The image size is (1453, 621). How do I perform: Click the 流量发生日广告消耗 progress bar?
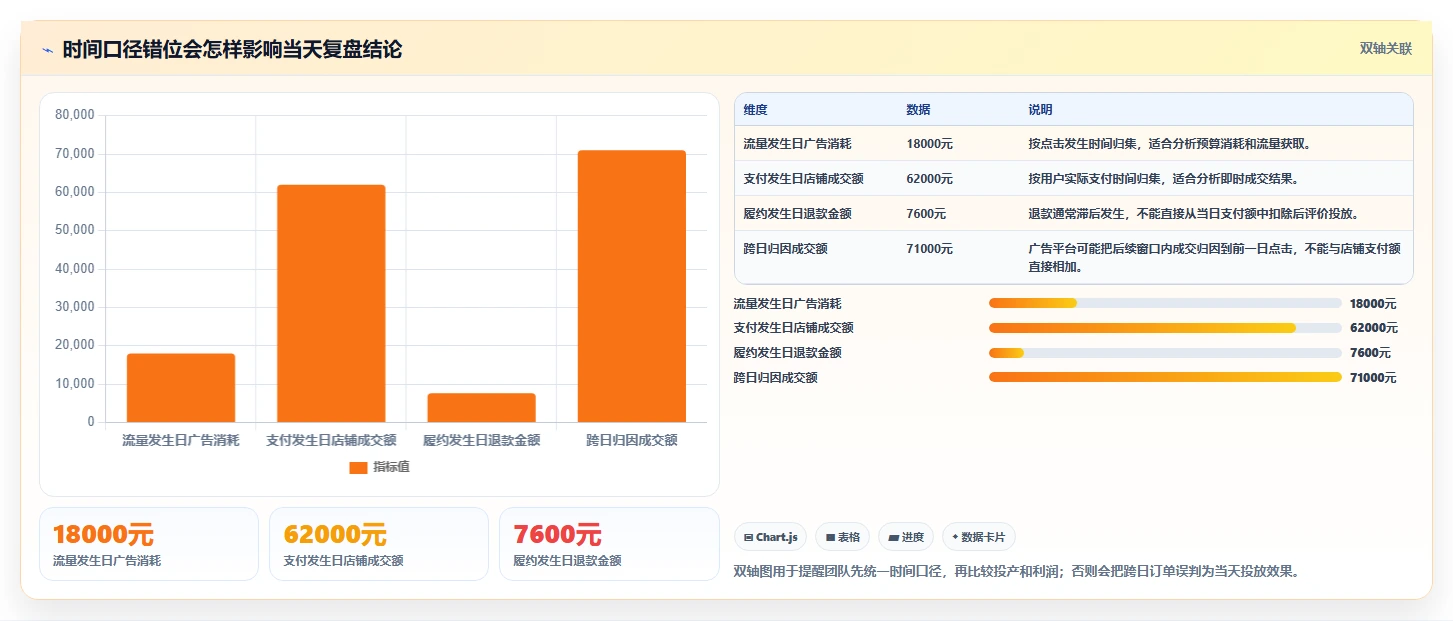click(1165, 303)
